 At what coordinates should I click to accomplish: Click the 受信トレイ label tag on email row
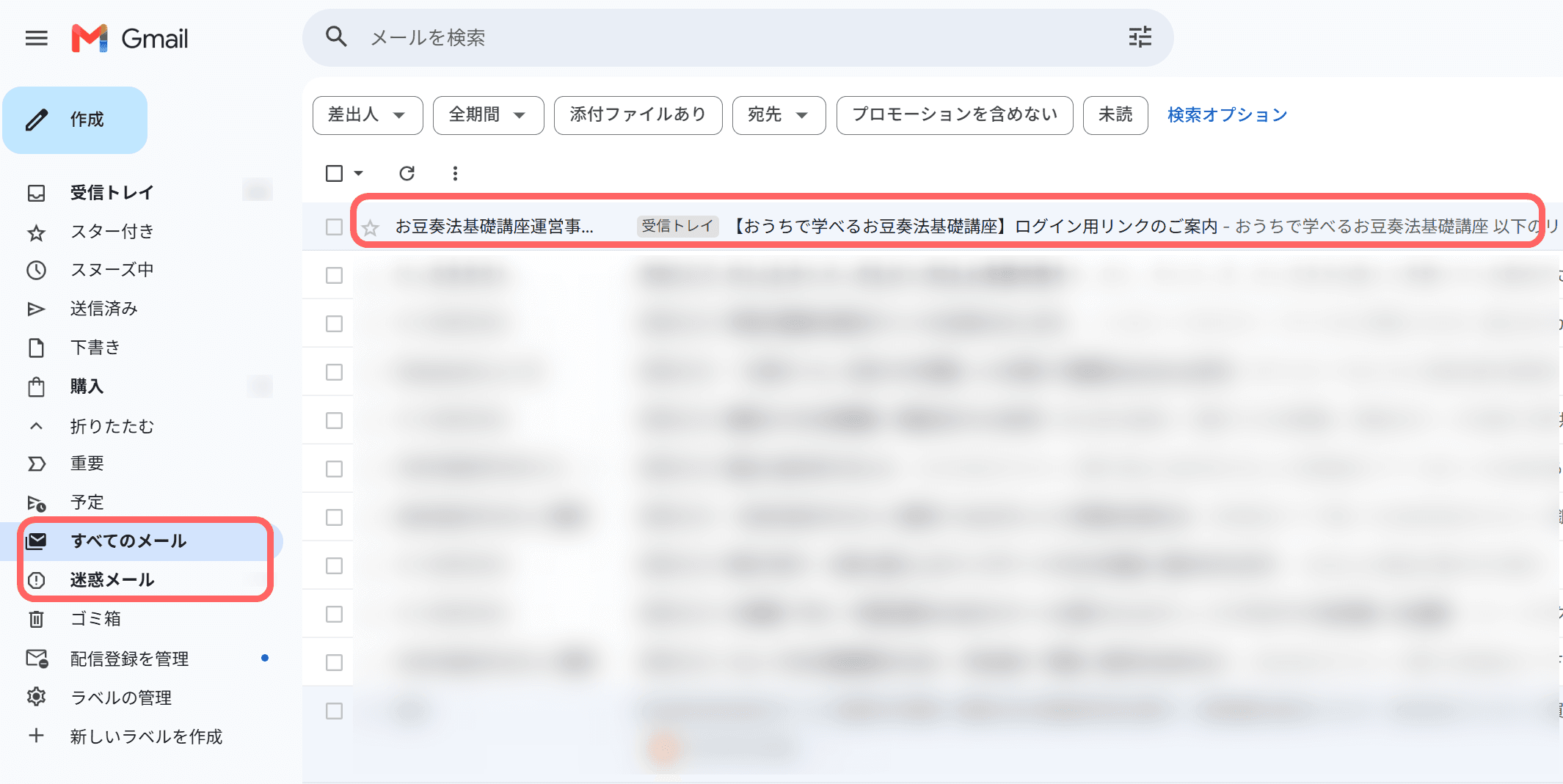click(x=677, y=227)
